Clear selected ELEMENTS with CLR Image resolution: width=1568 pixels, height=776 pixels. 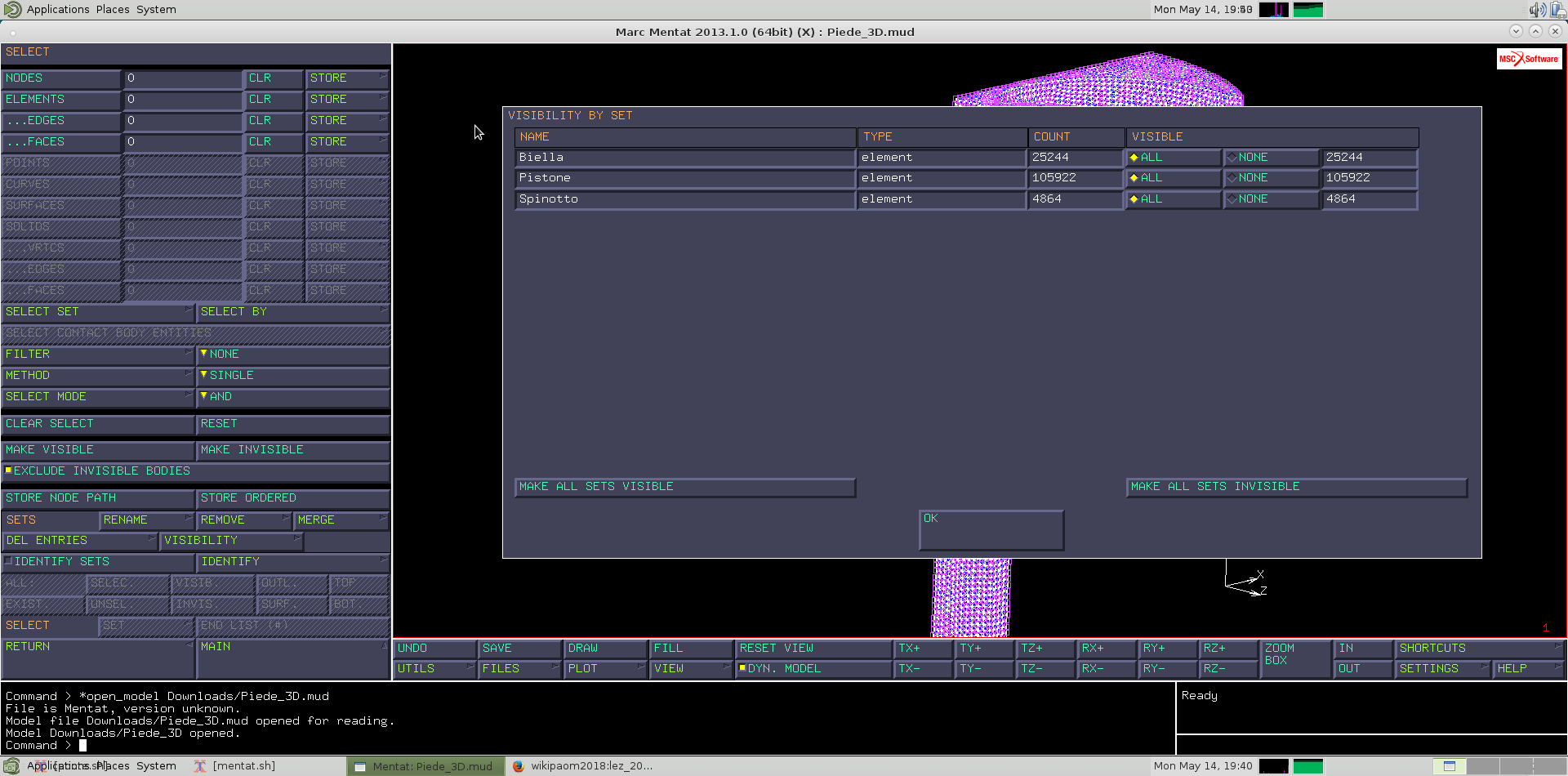pos(274,100)
